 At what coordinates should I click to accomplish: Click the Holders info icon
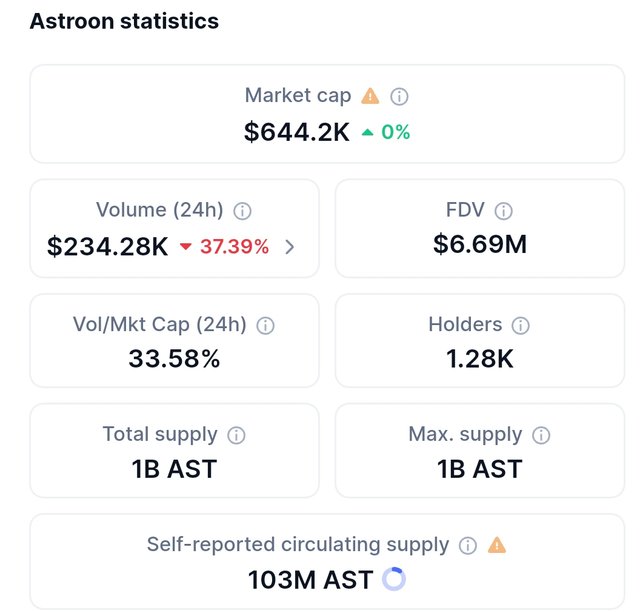pyautogui.click(x=520, y=325)
